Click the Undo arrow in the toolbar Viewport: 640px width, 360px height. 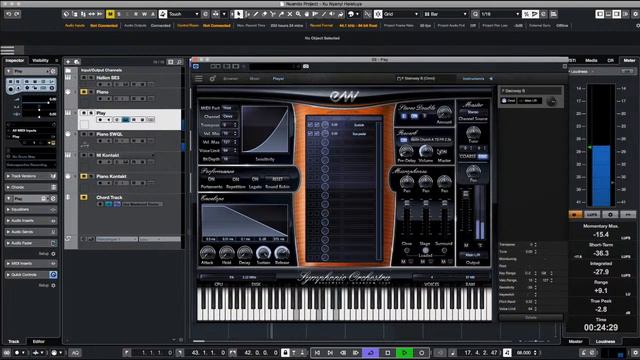pyautogui.click(x=9, y=14)
